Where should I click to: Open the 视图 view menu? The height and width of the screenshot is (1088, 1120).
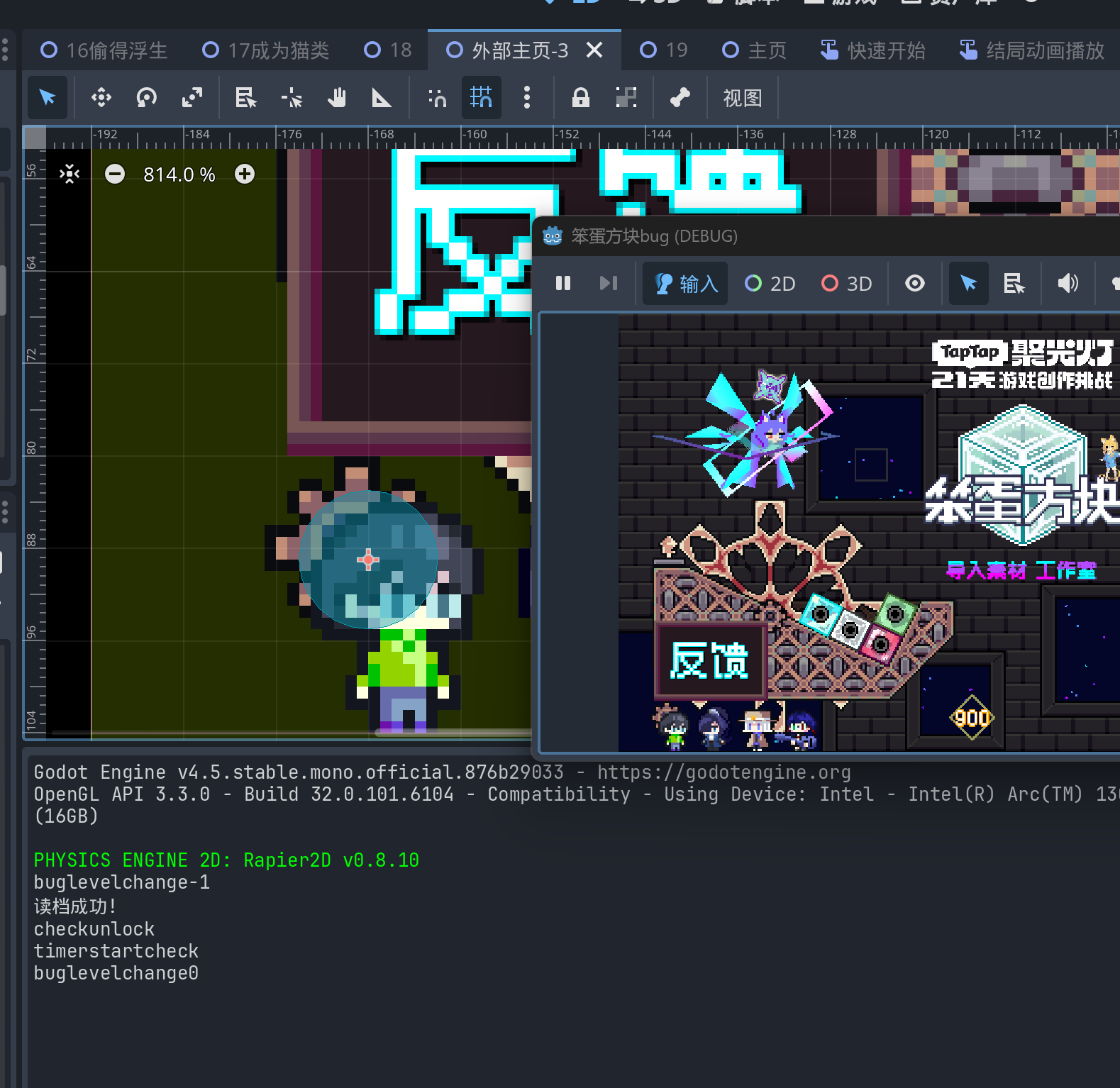(x=743, y=98)
